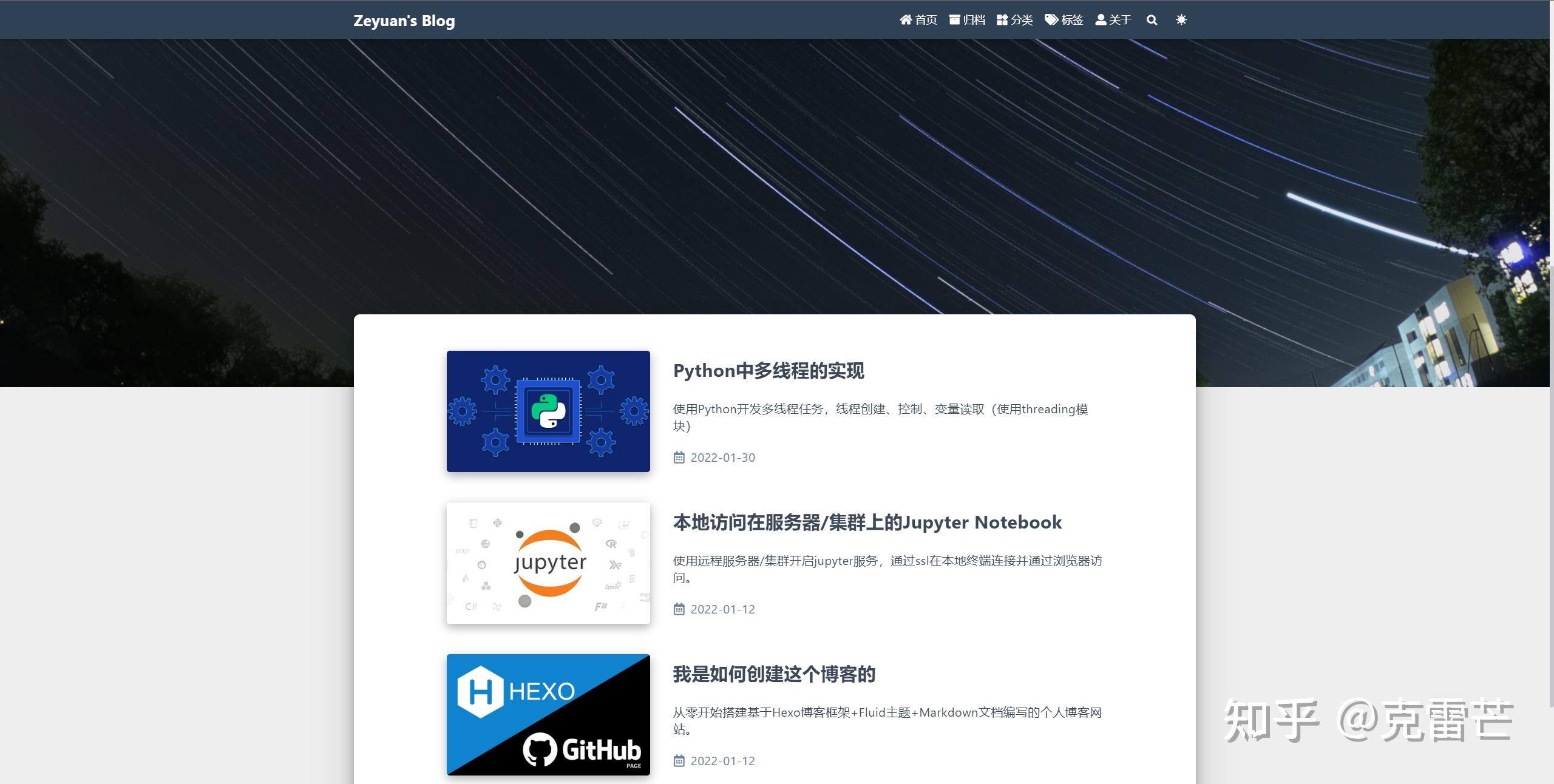Click the calendar icon next to 2022-01-30
The height and width of the screenshot is (784, 1554).
point(679,457)
